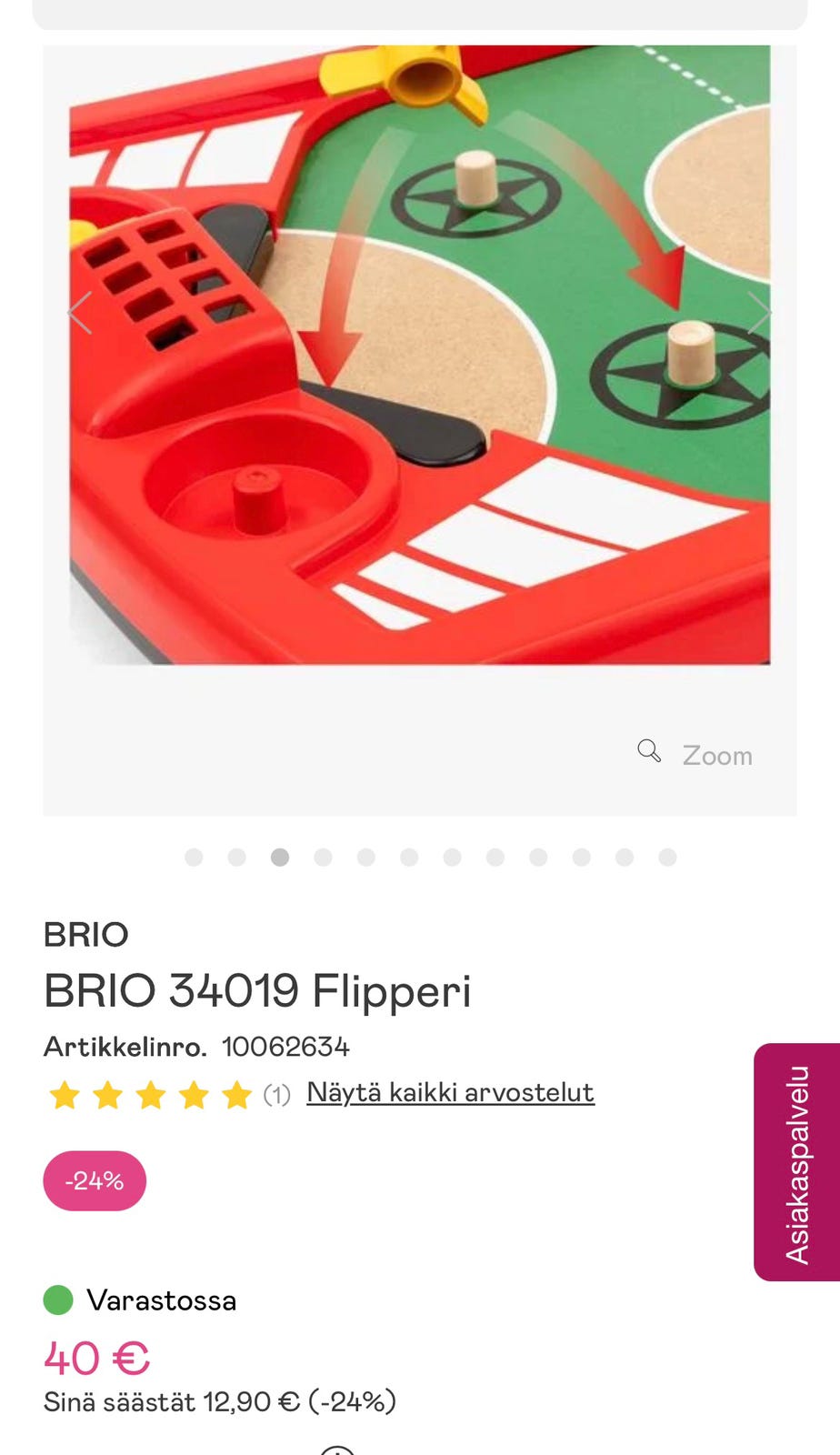
Task: Select the first carousel dot
Action: [x=194, y=858]
